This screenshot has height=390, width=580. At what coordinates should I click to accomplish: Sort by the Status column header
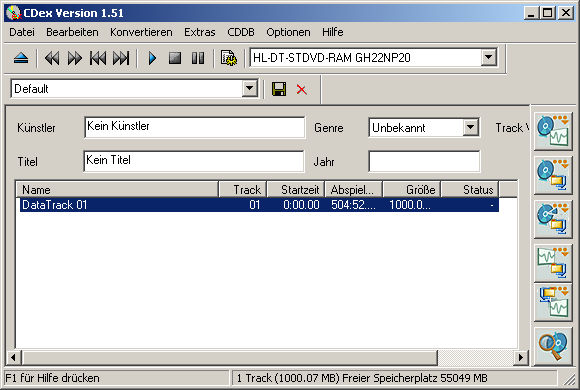[470, 189]
